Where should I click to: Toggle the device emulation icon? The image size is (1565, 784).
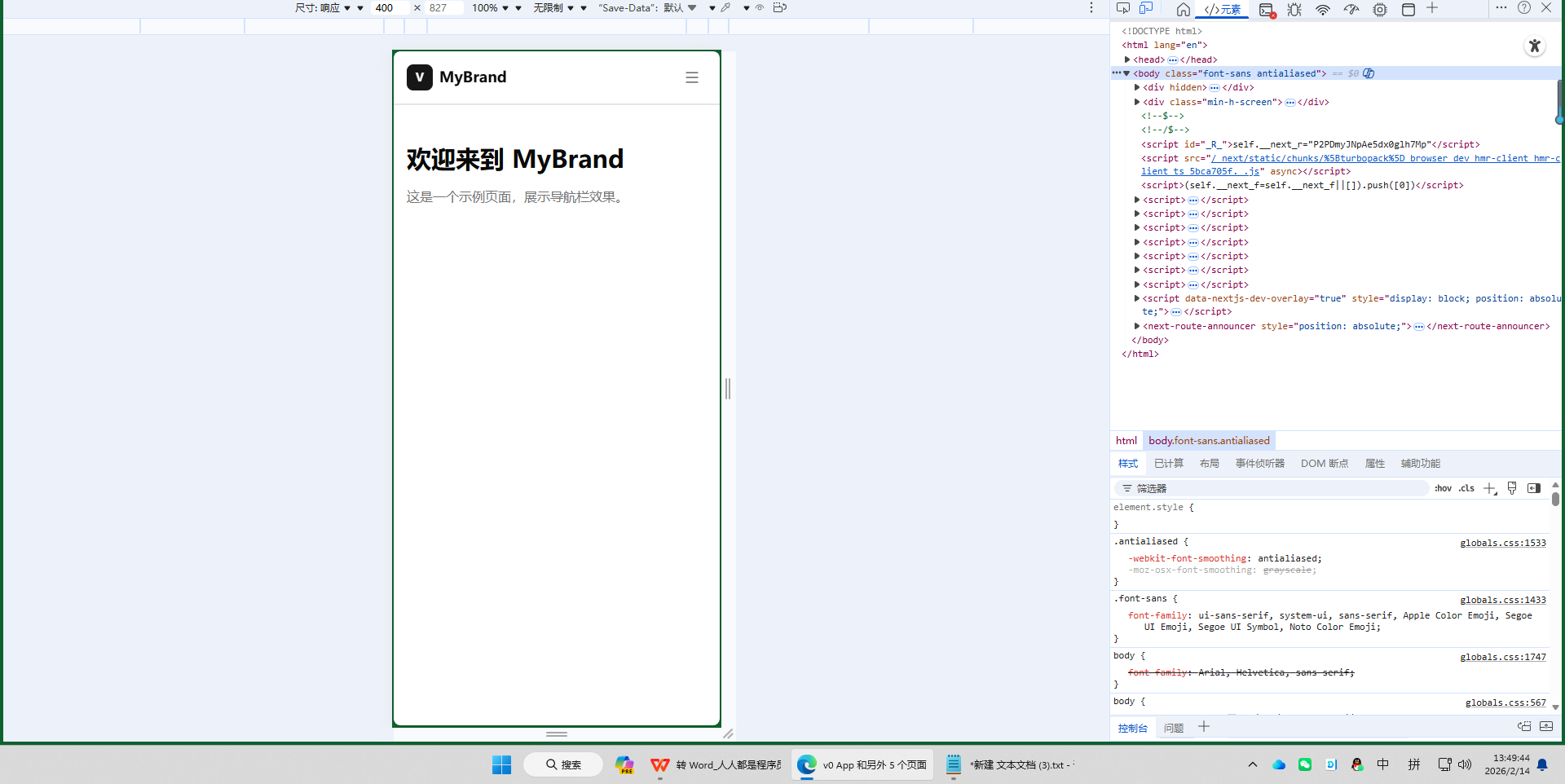tap(1146, 9)
